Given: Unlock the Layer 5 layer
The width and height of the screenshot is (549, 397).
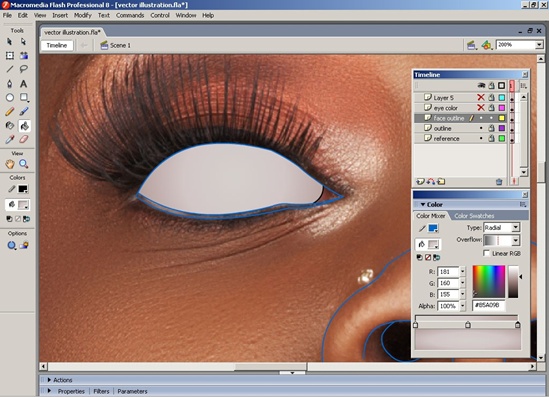Looking at the screenshot, I should (x=492, y=98).
